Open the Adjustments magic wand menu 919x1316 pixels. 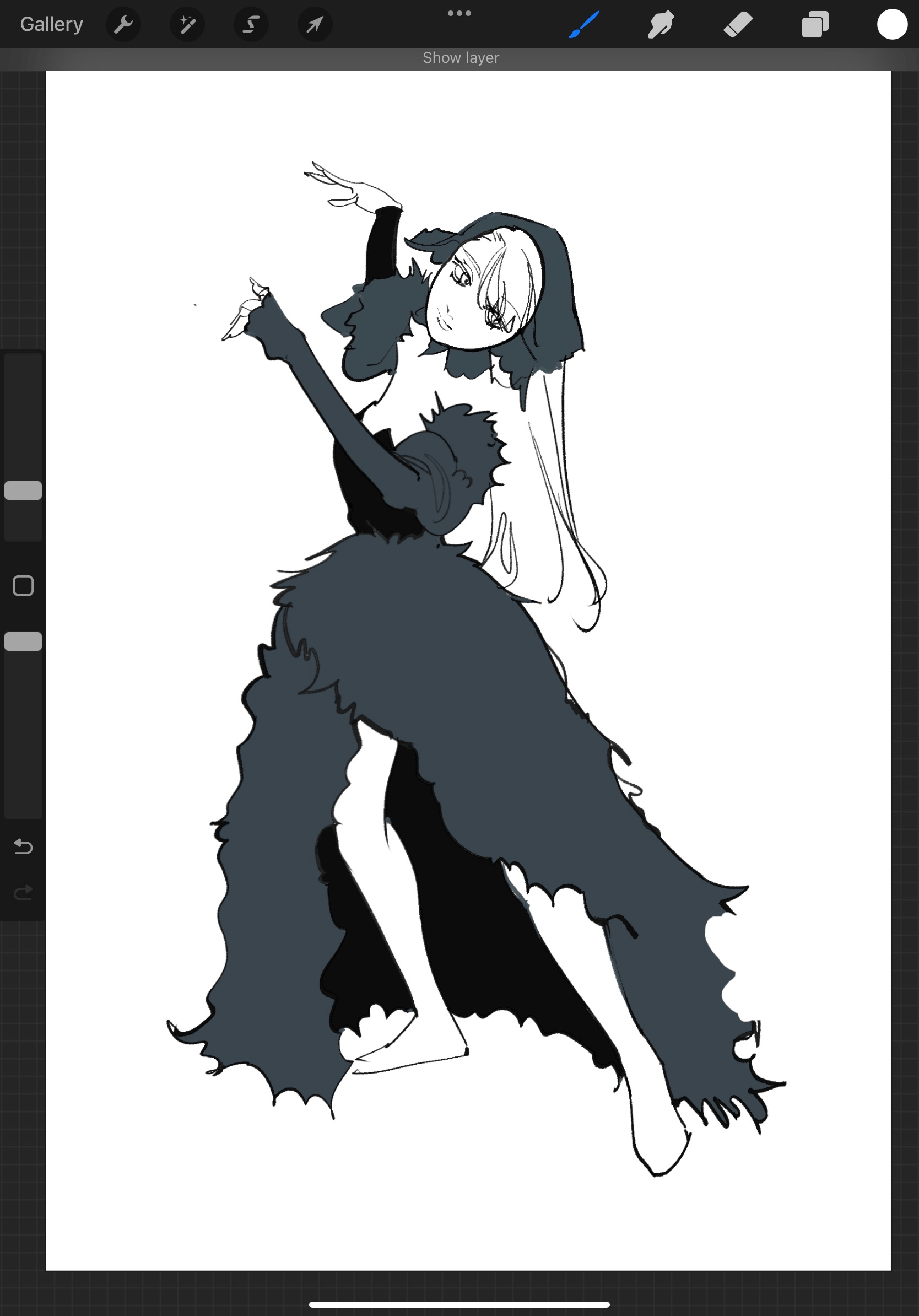tap(187, 24)
